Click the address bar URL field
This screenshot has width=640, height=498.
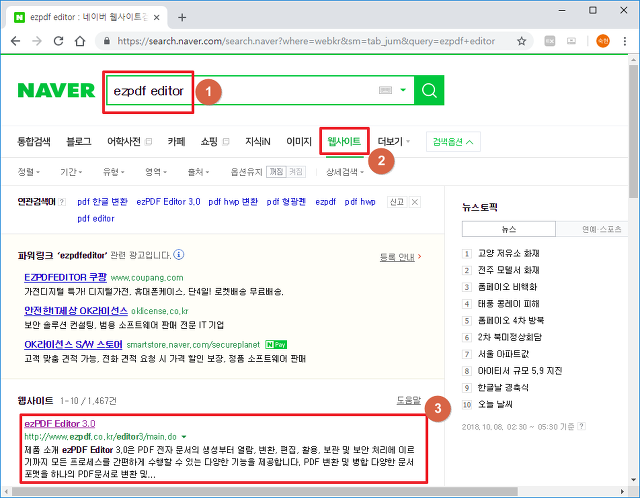[x=306, y=41]
